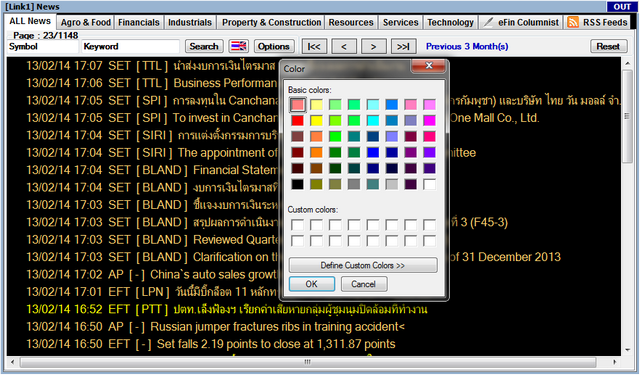Cancel the Color dialog
Viewport: 640px width, 375px height.
click(x=363, y=284)
